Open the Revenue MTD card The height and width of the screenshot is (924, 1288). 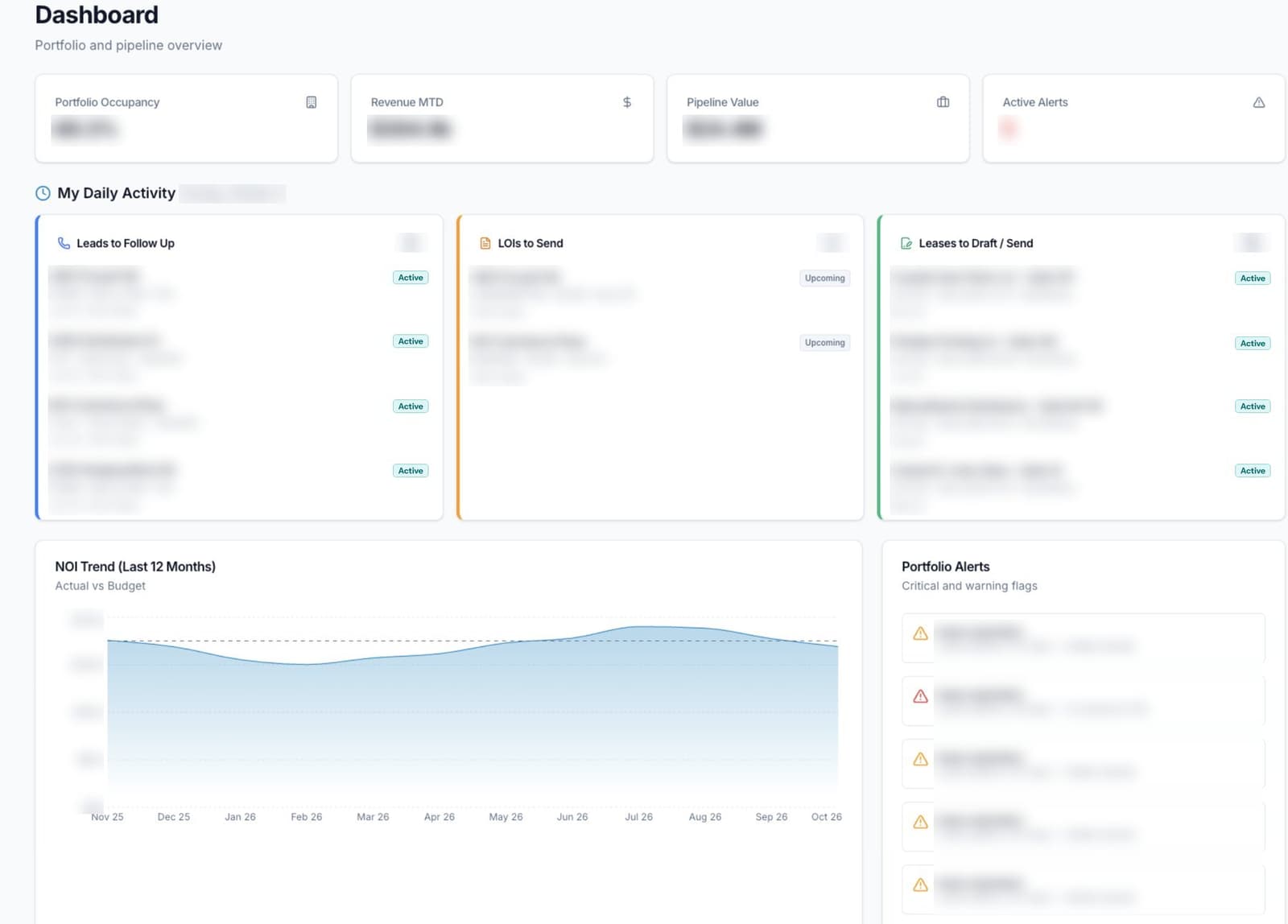pyautogui.click(x=502, y=118)
